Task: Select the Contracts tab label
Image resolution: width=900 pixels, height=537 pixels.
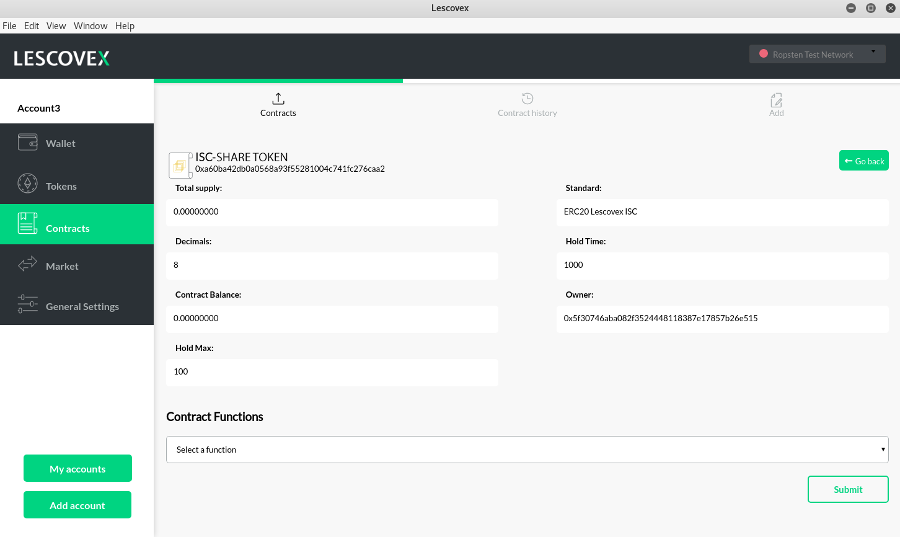Action: click(x=278, y=113)
